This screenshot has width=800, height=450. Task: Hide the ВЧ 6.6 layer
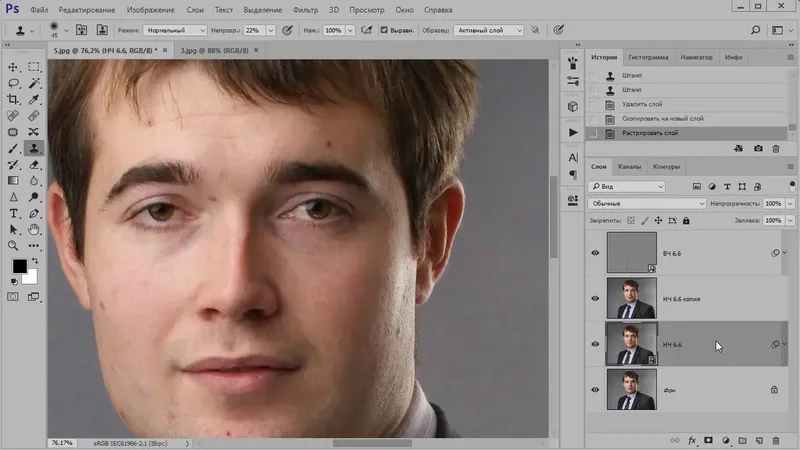595,253
